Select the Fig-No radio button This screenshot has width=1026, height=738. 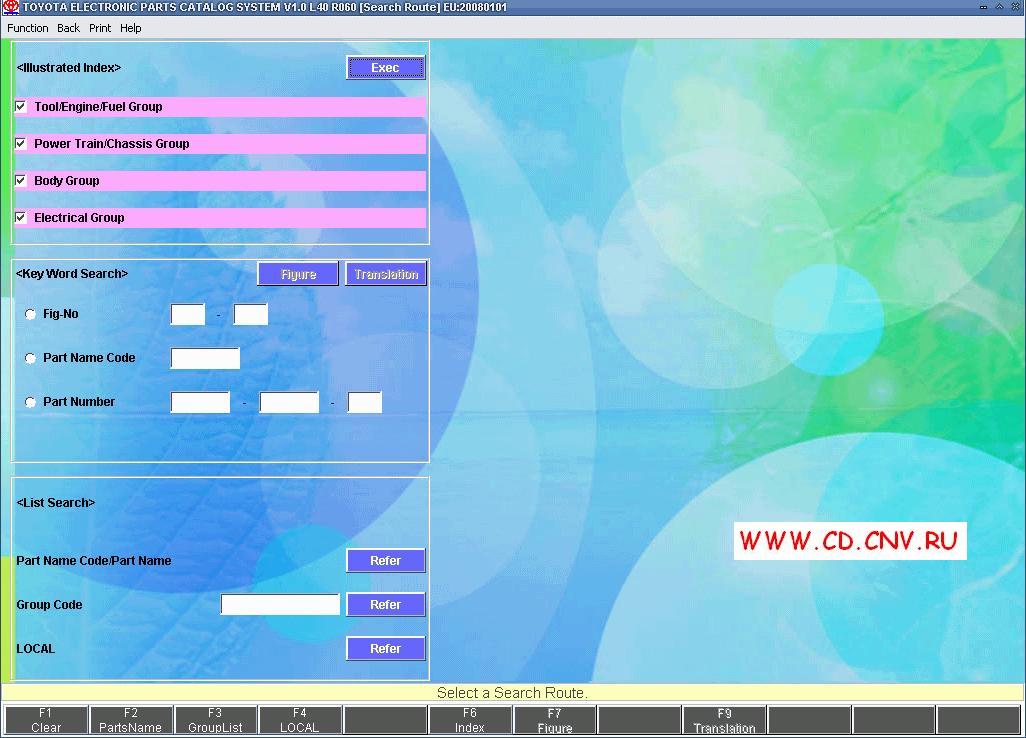tap(30, 314)
